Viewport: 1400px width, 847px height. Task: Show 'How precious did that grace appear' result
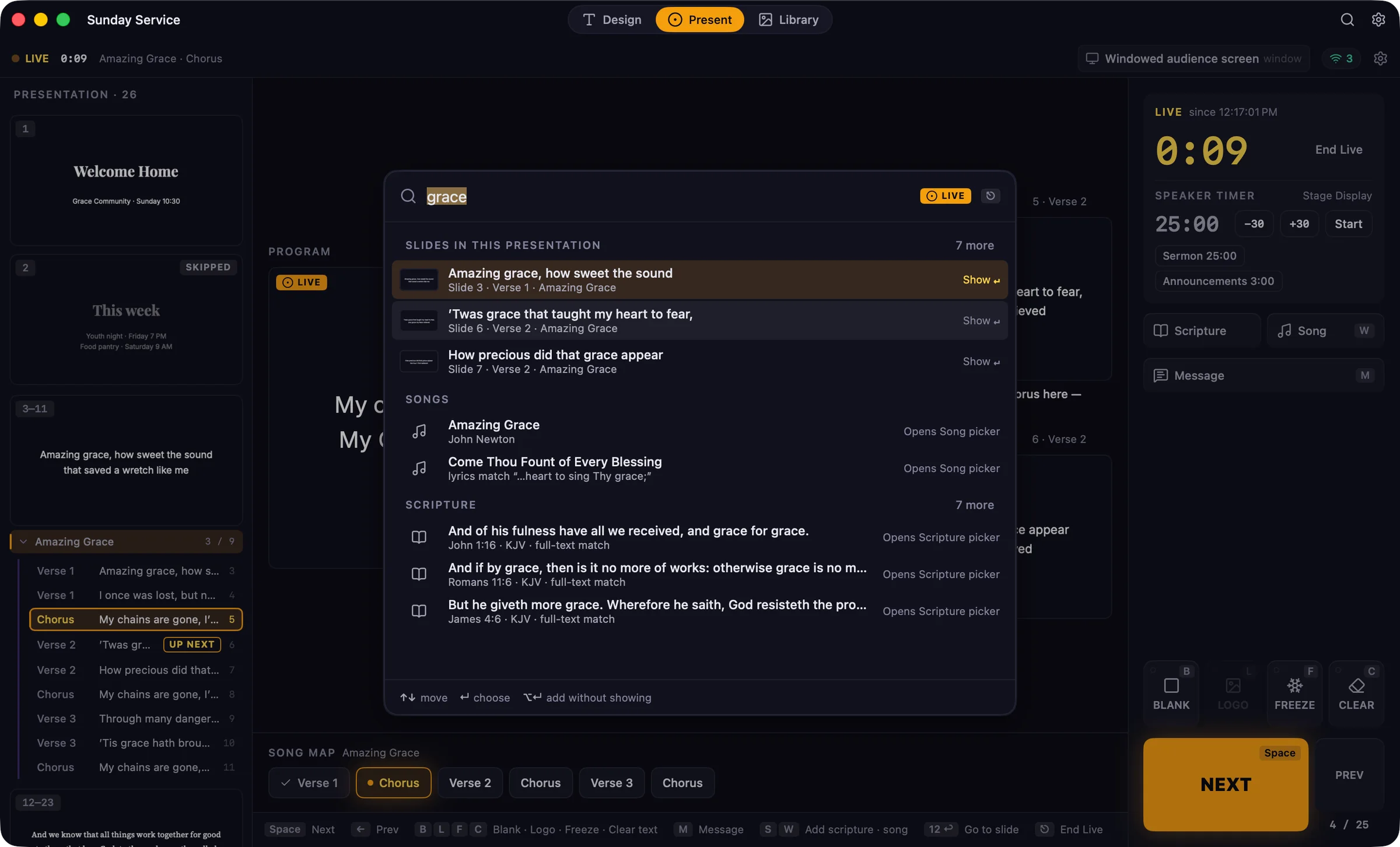(699, 362)
